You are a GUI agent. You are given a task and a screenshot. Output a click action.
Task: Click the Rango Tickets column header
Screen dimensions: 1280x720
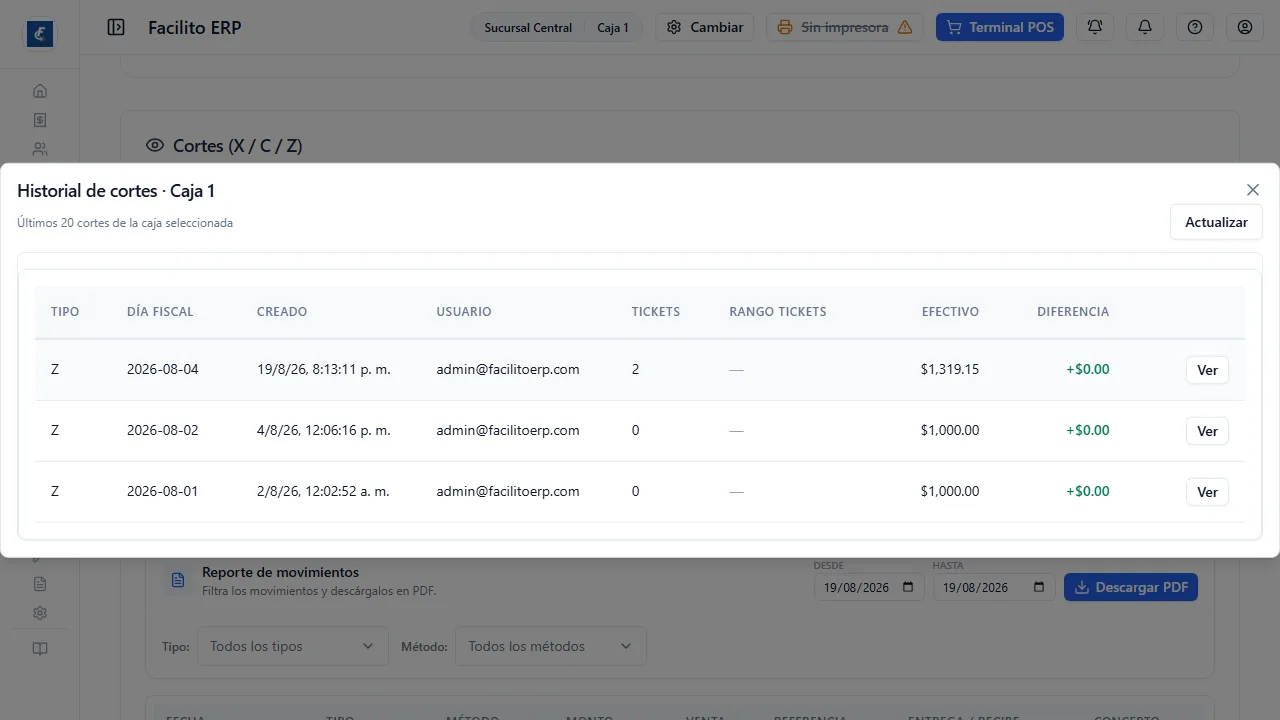coord(778,312)
